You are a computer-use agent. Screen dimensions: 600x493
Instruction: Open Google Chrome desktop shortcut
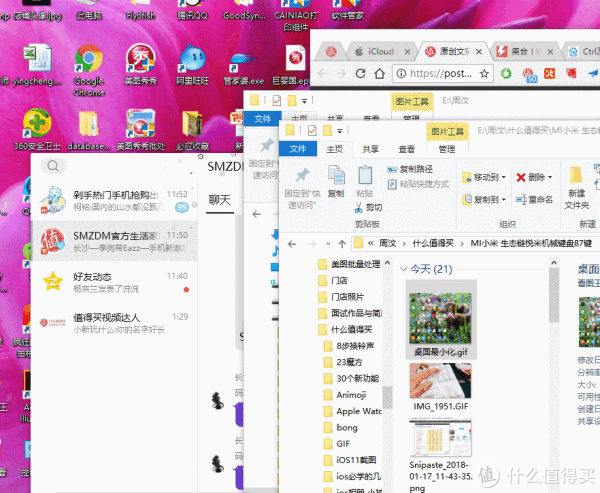pos(89,69)
